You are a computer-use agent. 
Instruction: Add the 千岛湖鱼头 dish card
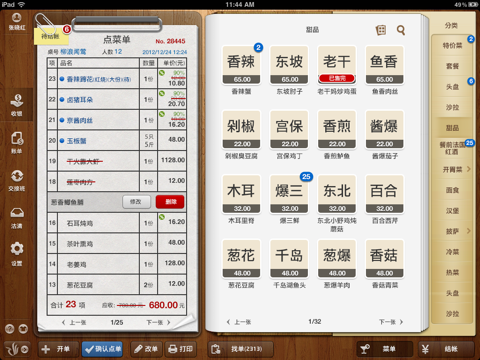[289, 259]
